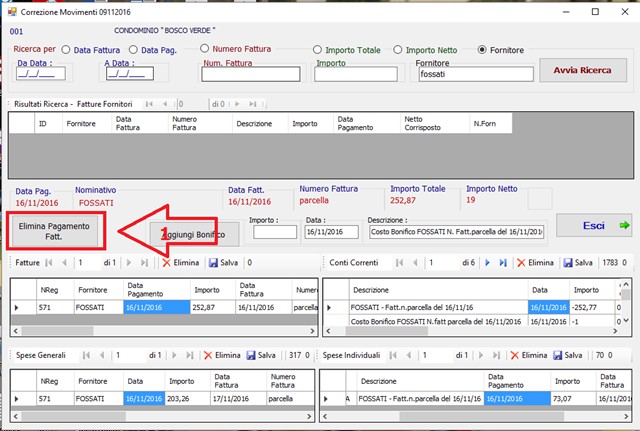Select the Fornitore radio button
Image resolution: width=640 pixels, height=431 pixels.
coord(482,50)
